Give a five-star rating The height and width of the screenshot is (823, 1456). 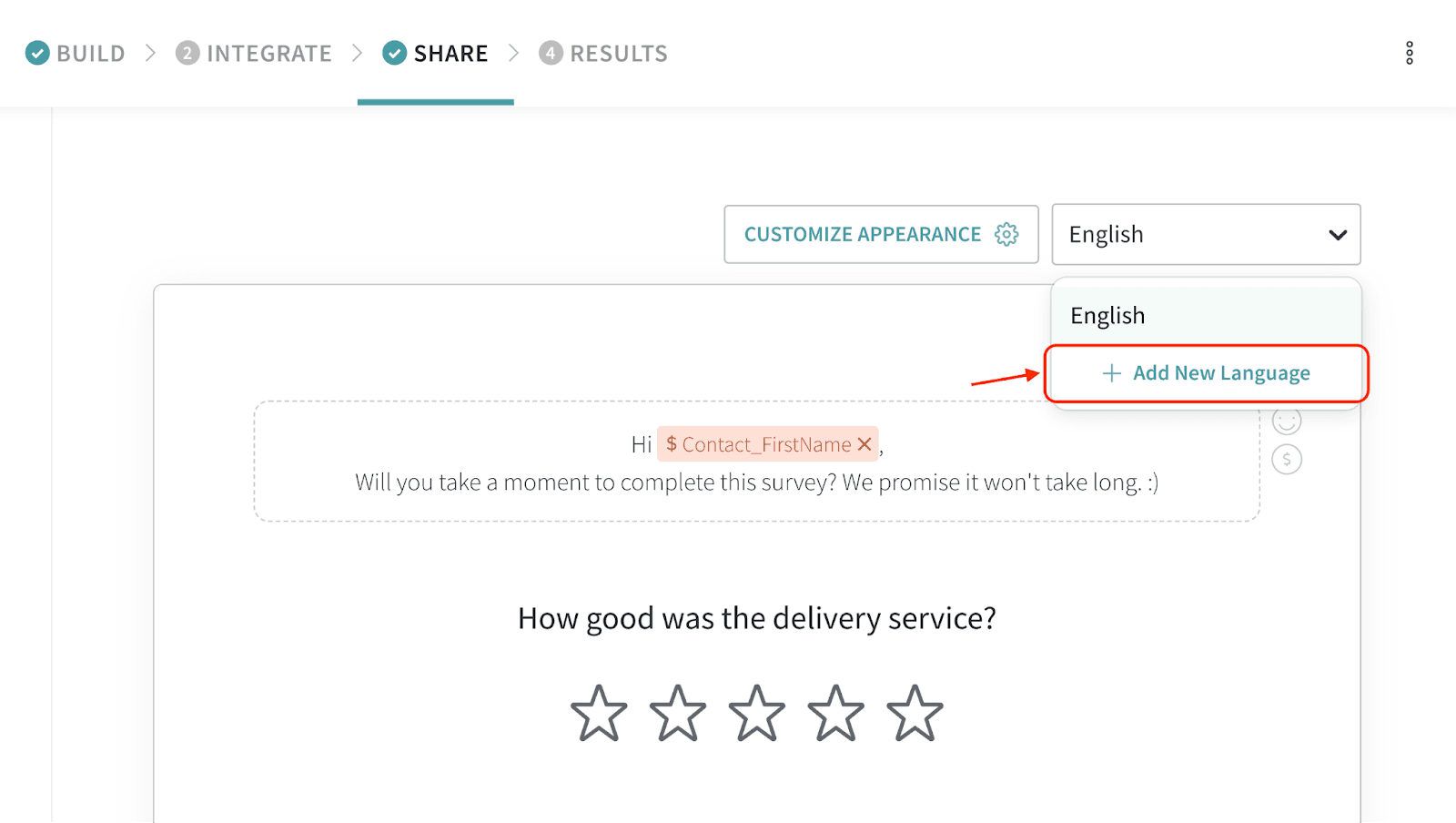coord(915,713)
